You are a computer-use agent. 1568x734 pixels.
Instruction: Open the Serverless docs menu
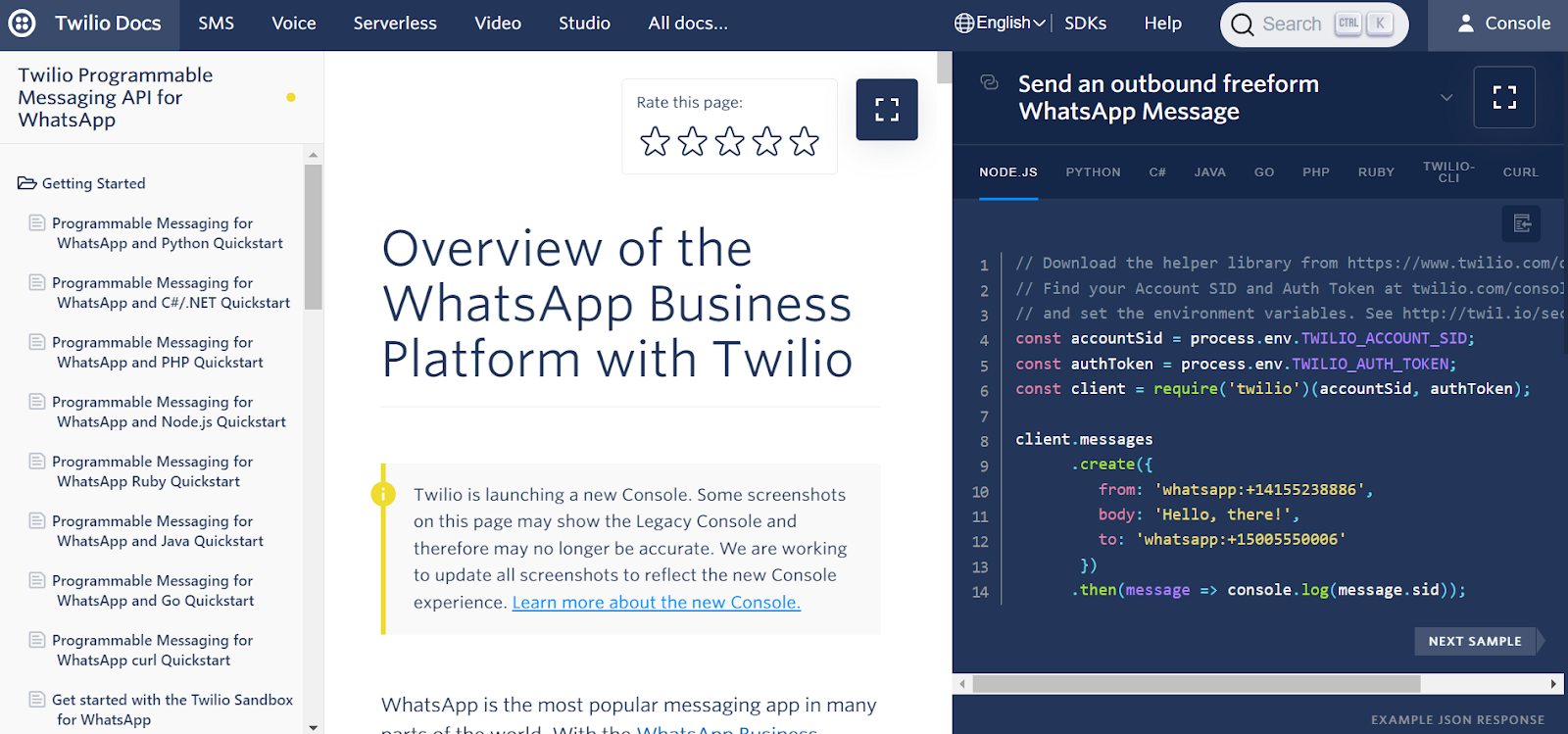click(x=395, y=23)
